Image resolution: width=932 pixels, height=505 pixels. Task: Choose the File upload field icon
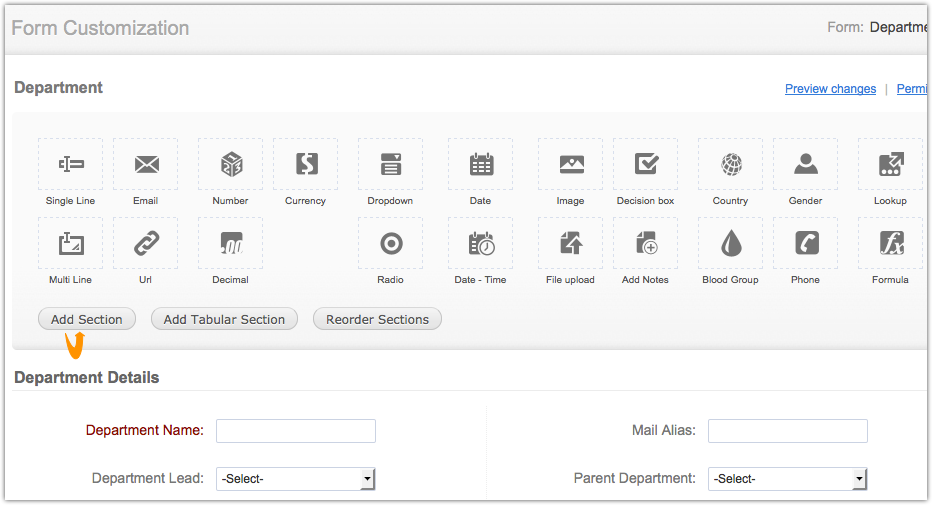click(x=570, y=243)
